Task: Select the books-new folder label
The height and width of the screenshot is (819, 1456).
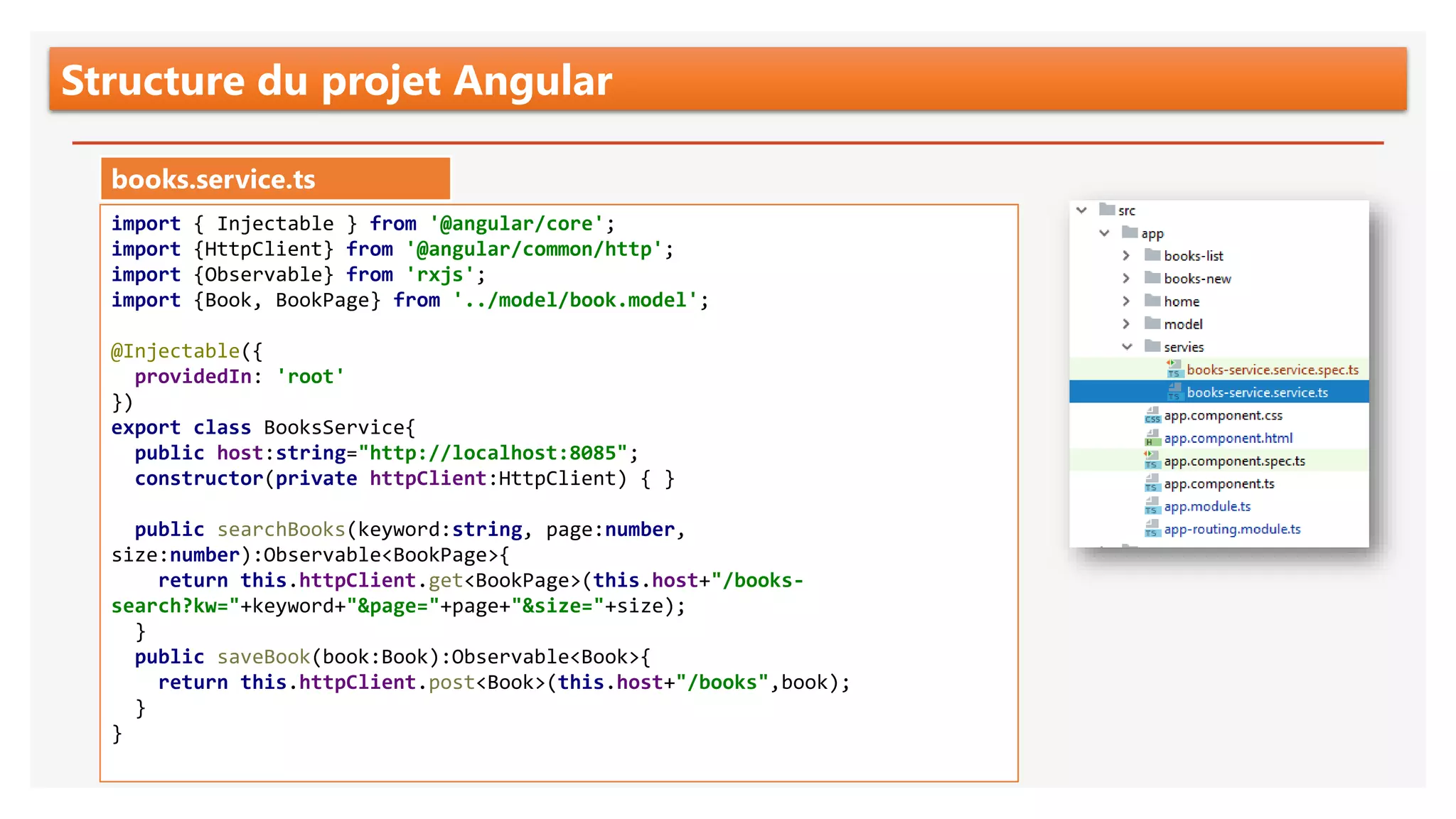Action: [1197, 279]
